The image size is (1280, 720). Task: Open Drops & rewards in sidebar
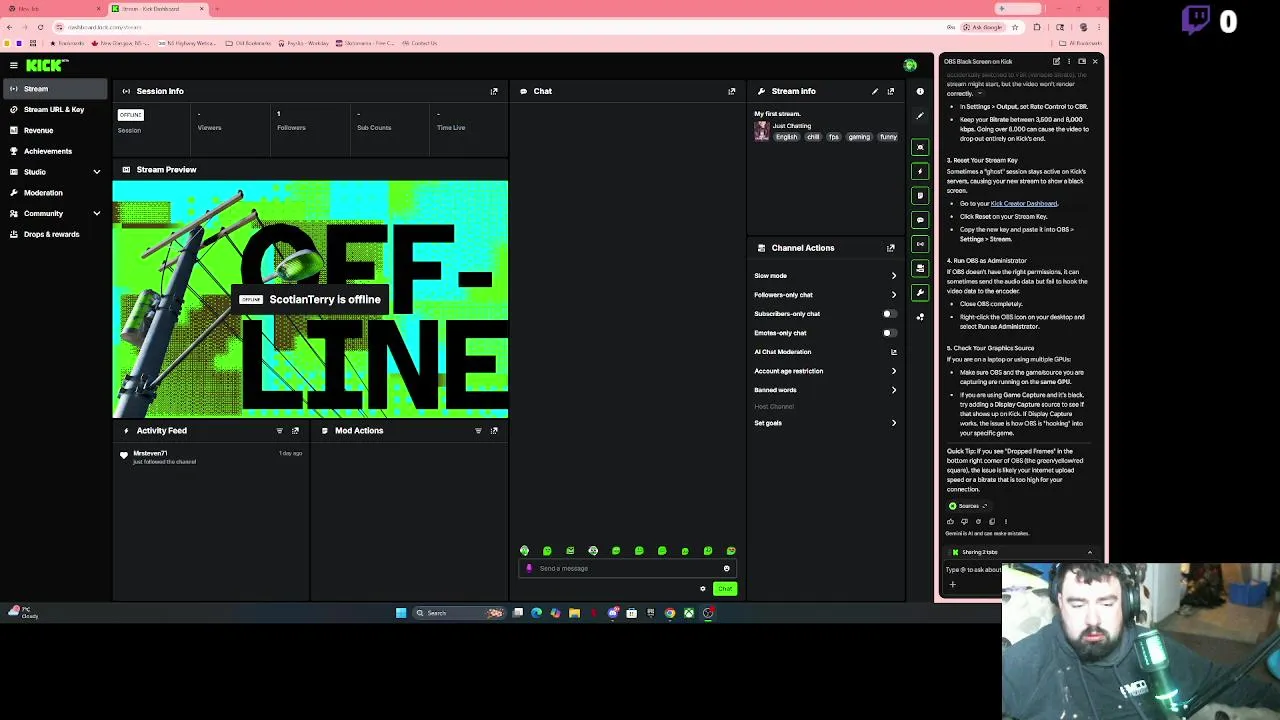tap(54, 234)
